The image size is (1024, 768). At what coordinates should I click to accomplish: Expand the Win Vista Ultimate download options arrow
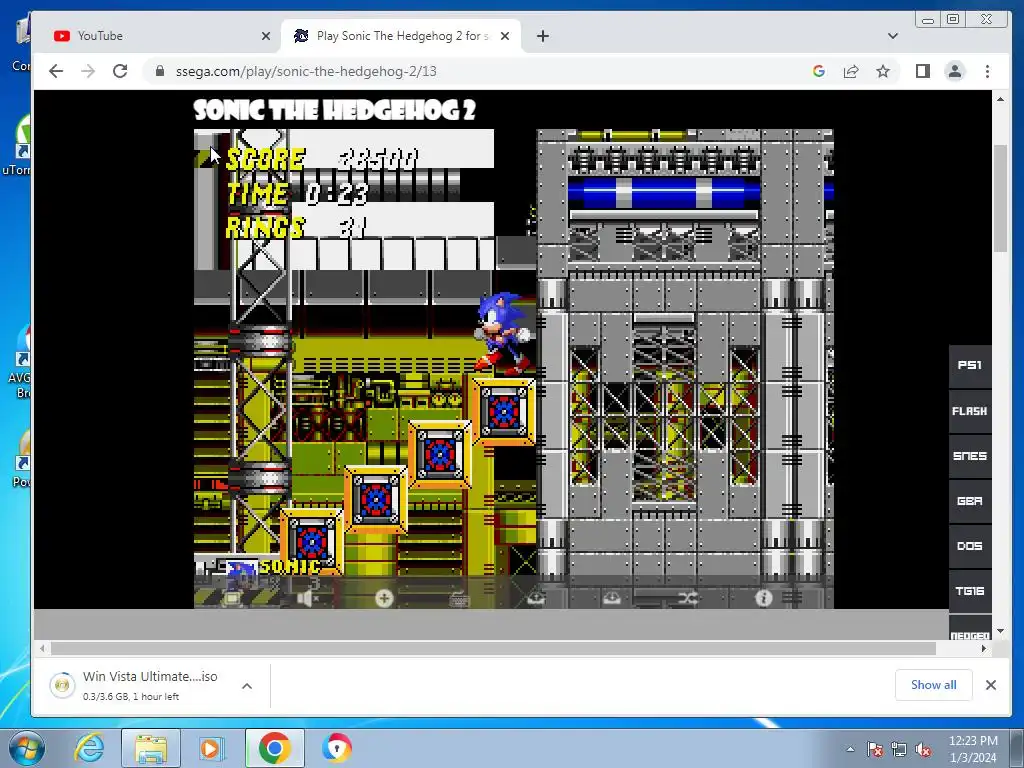pyautogui.click(x=247, y=686)
